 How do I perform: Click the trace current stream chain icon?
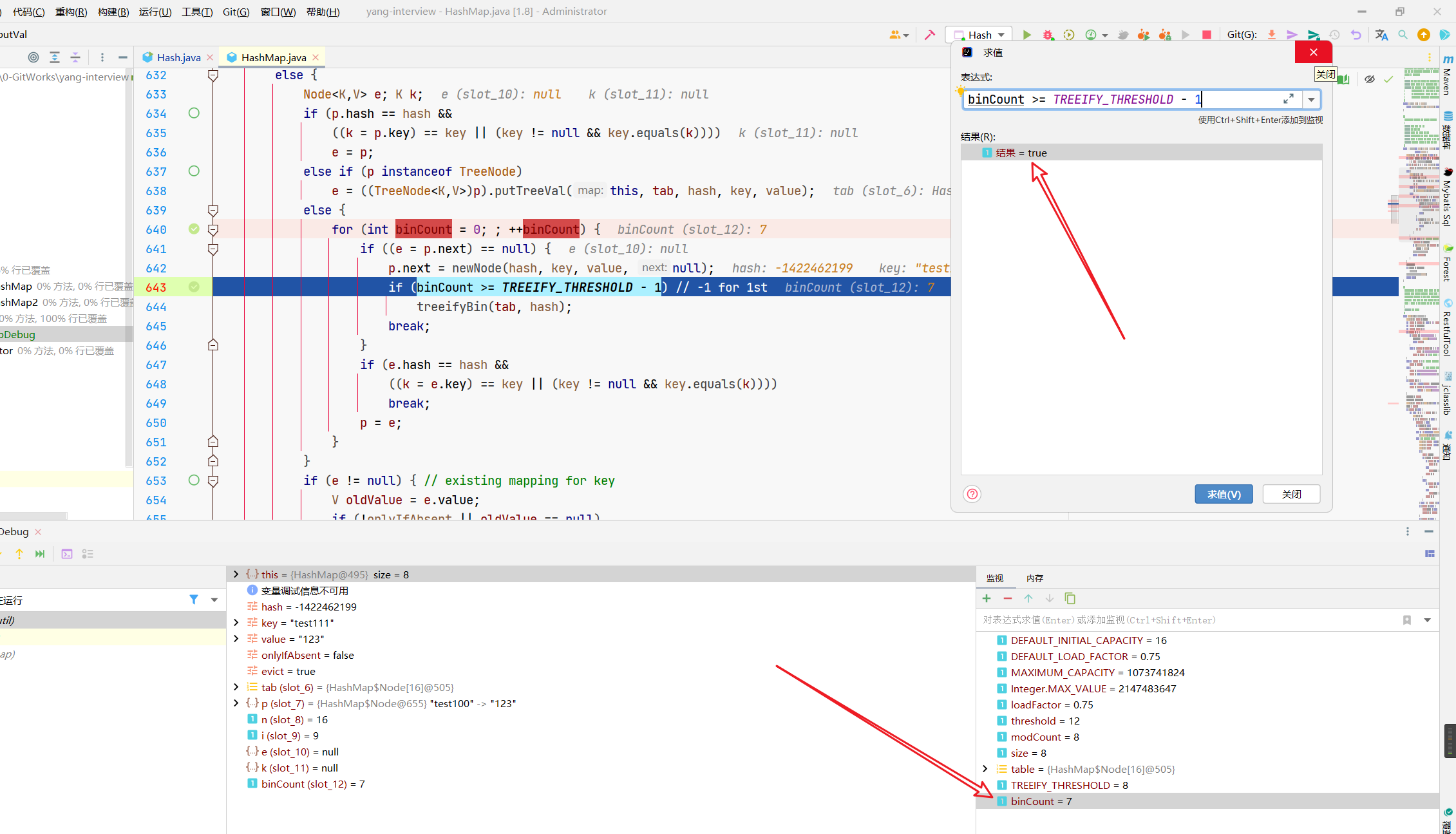click(x=88, y=554)
